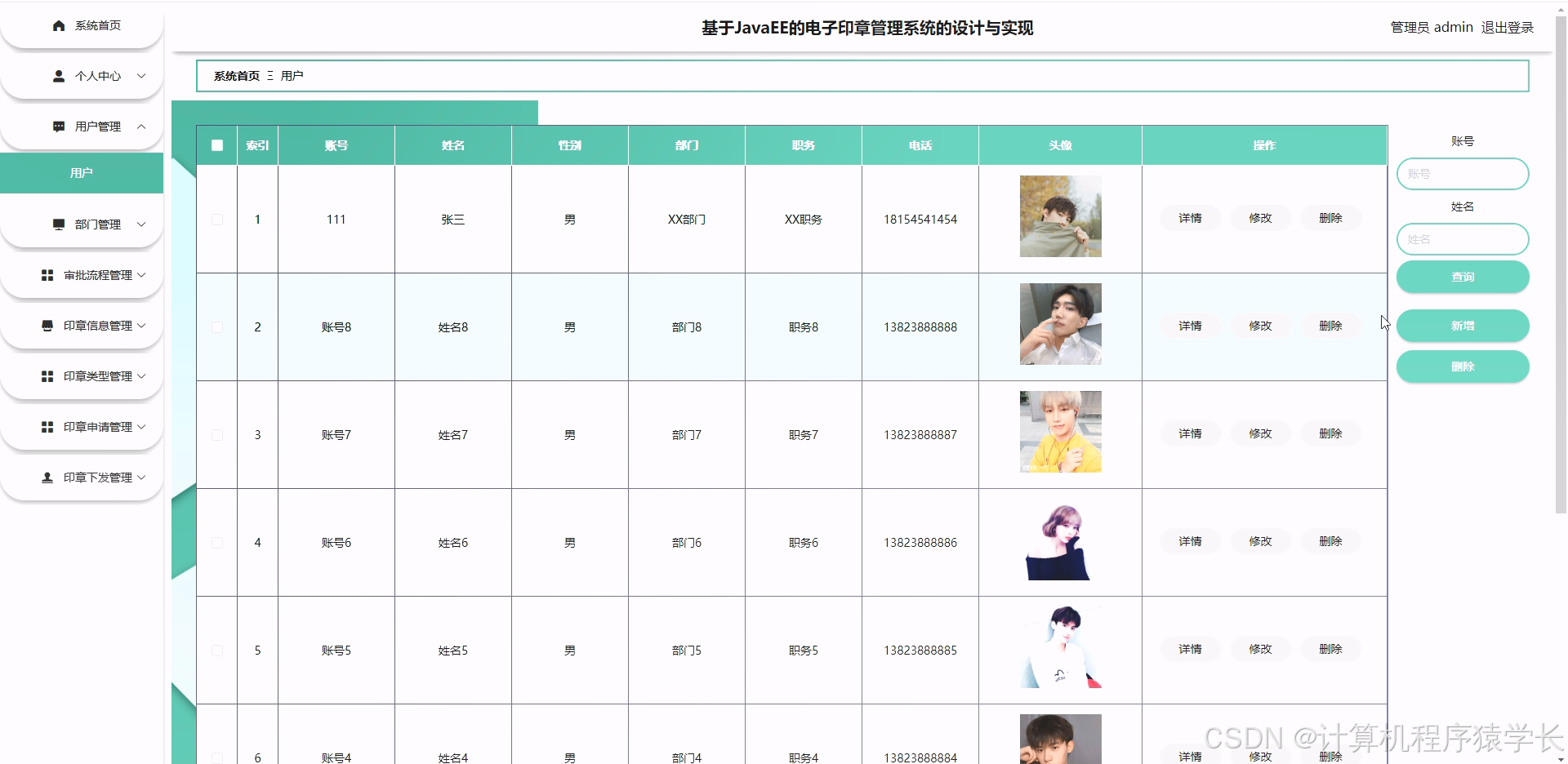Click the 查询 search button

coord(1463,277)
